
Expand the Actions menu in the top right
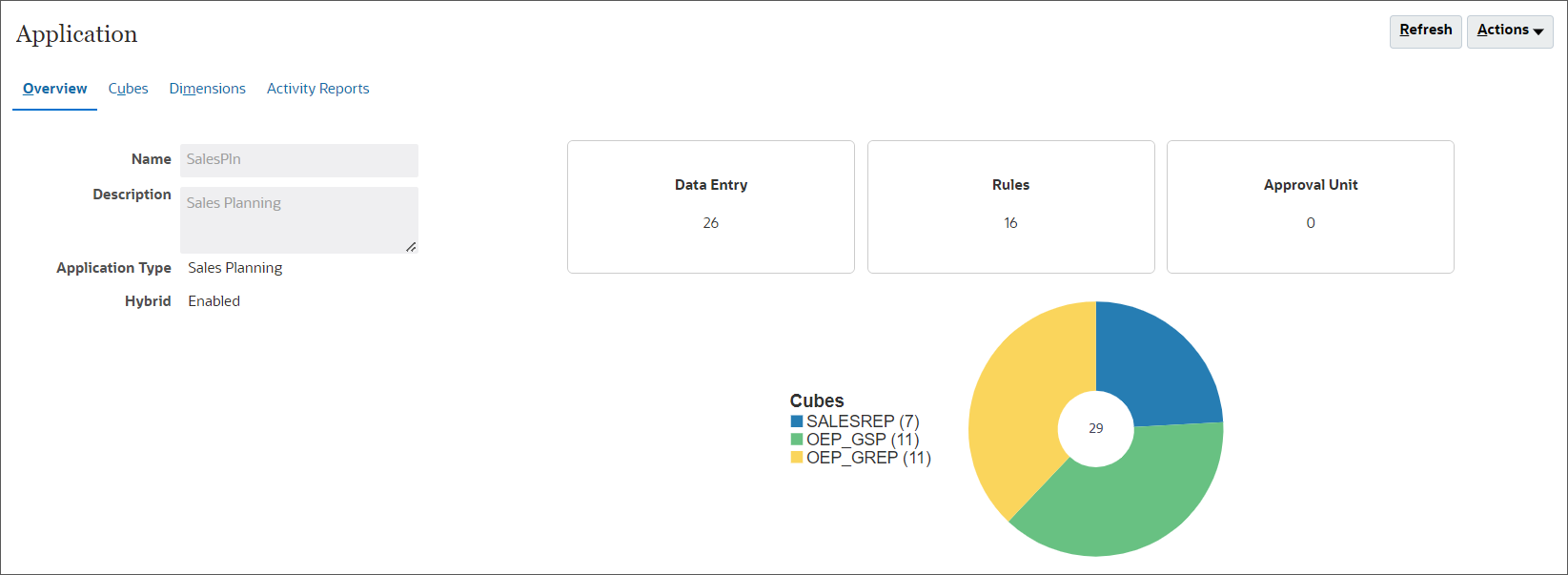(x=1509, y=31)
